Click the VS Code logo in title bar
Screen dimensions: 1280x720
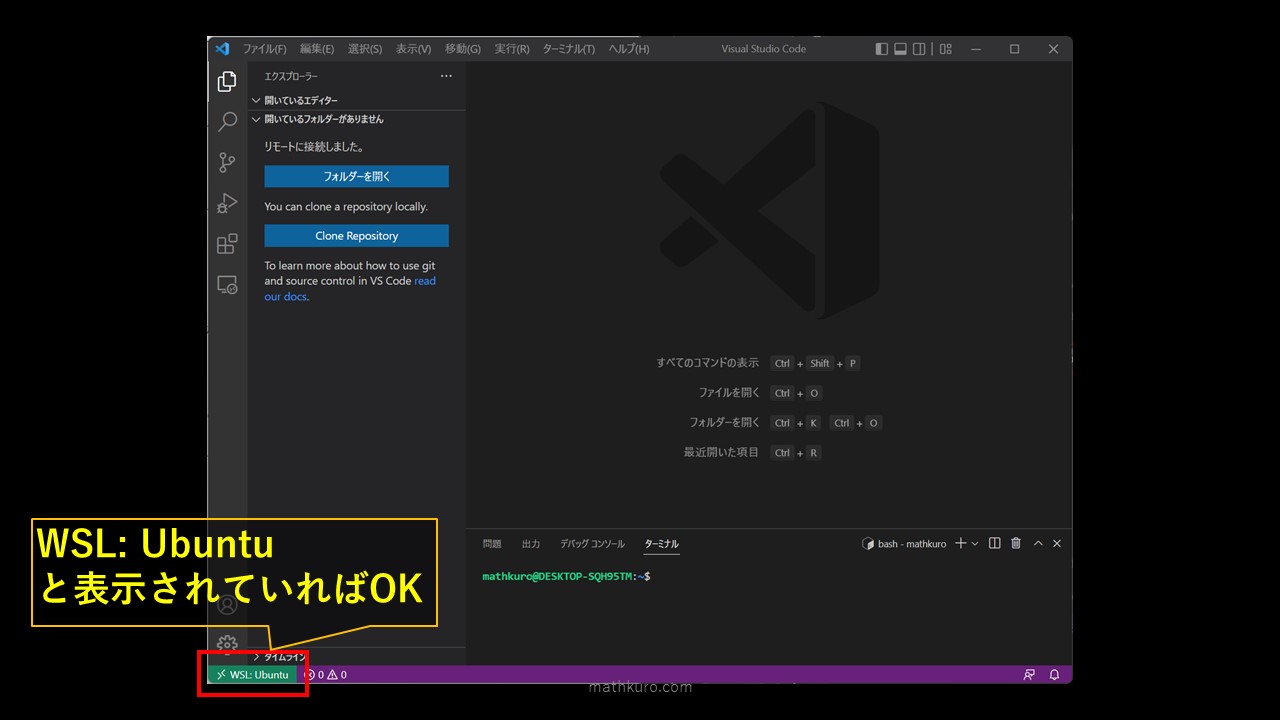coord(222,49)
